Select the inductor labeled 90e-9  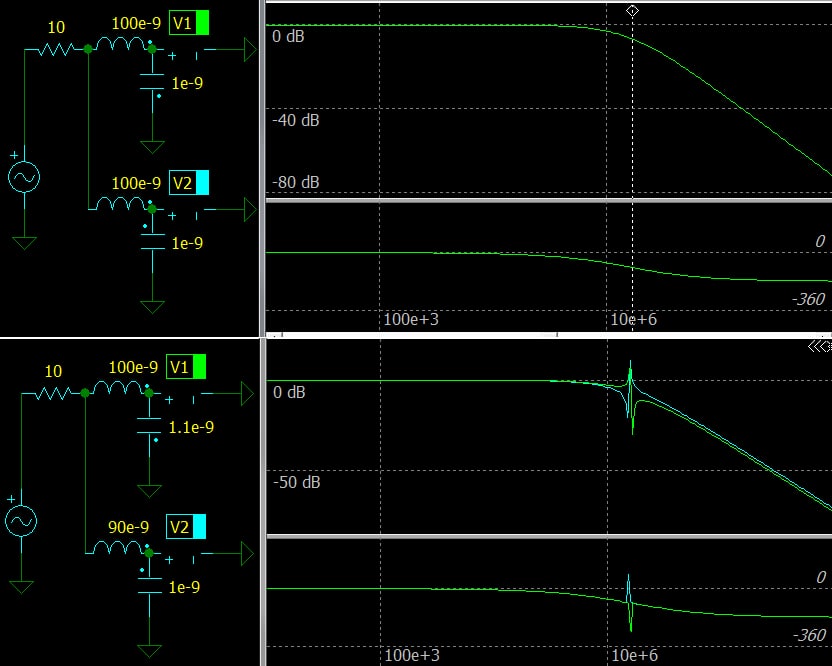pyautogui.click(x=117, y=548)
